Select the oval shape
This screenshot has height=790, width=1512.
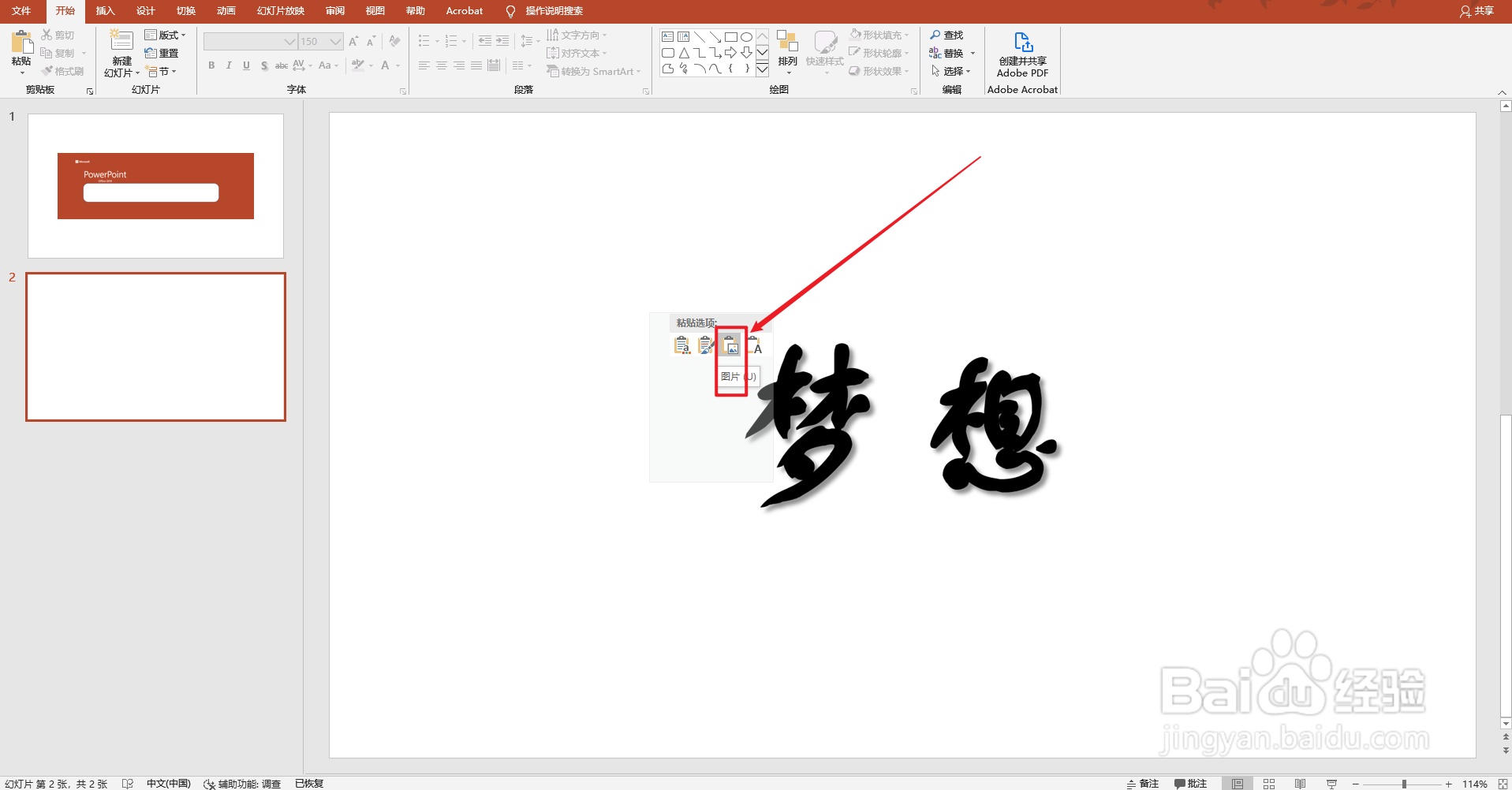coord(746,36)
